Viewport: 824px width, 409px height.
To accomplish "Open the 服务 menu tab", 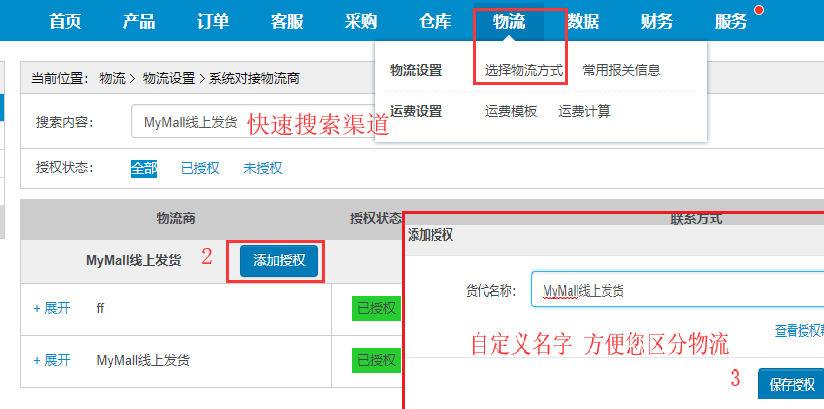I will (731, 22).
